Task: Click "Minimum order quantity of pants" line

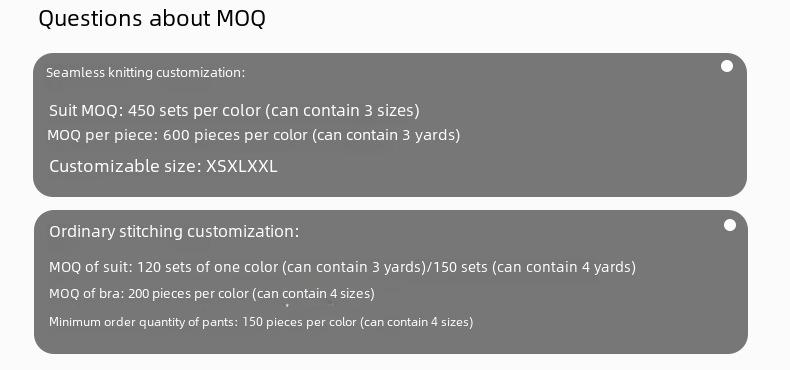Action: (x=261, y=322)
